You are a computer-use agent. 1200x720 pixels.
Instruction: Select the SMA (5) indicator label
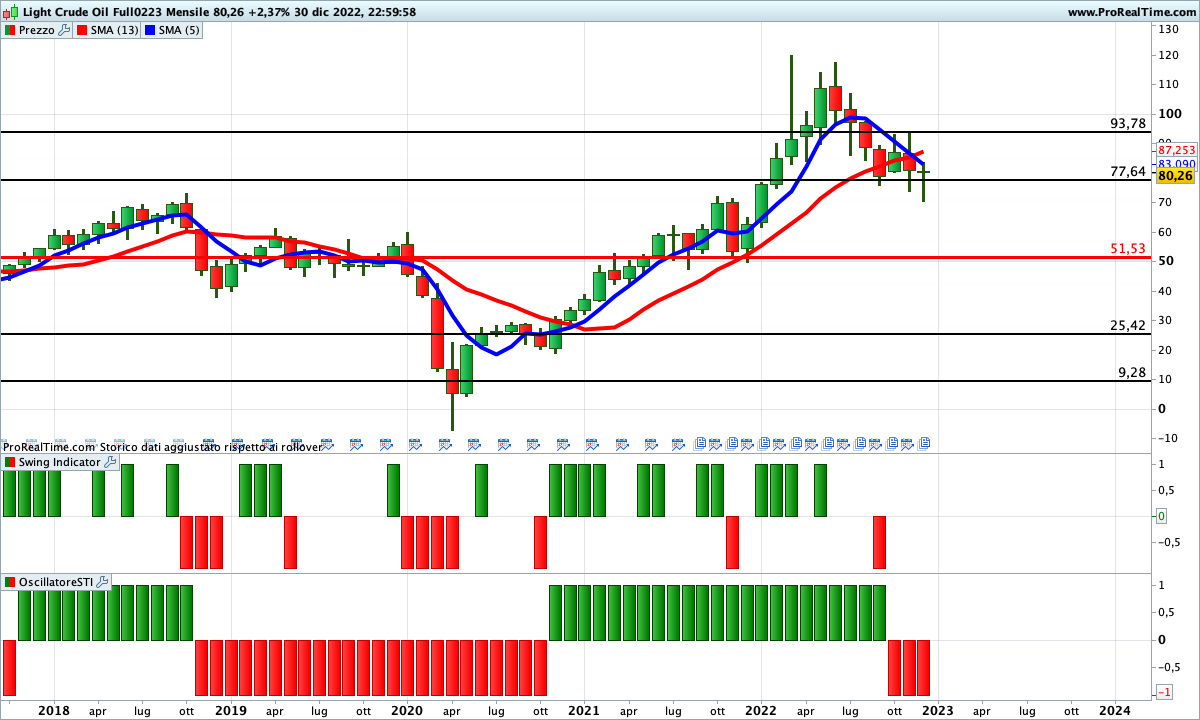click(180, 30)
